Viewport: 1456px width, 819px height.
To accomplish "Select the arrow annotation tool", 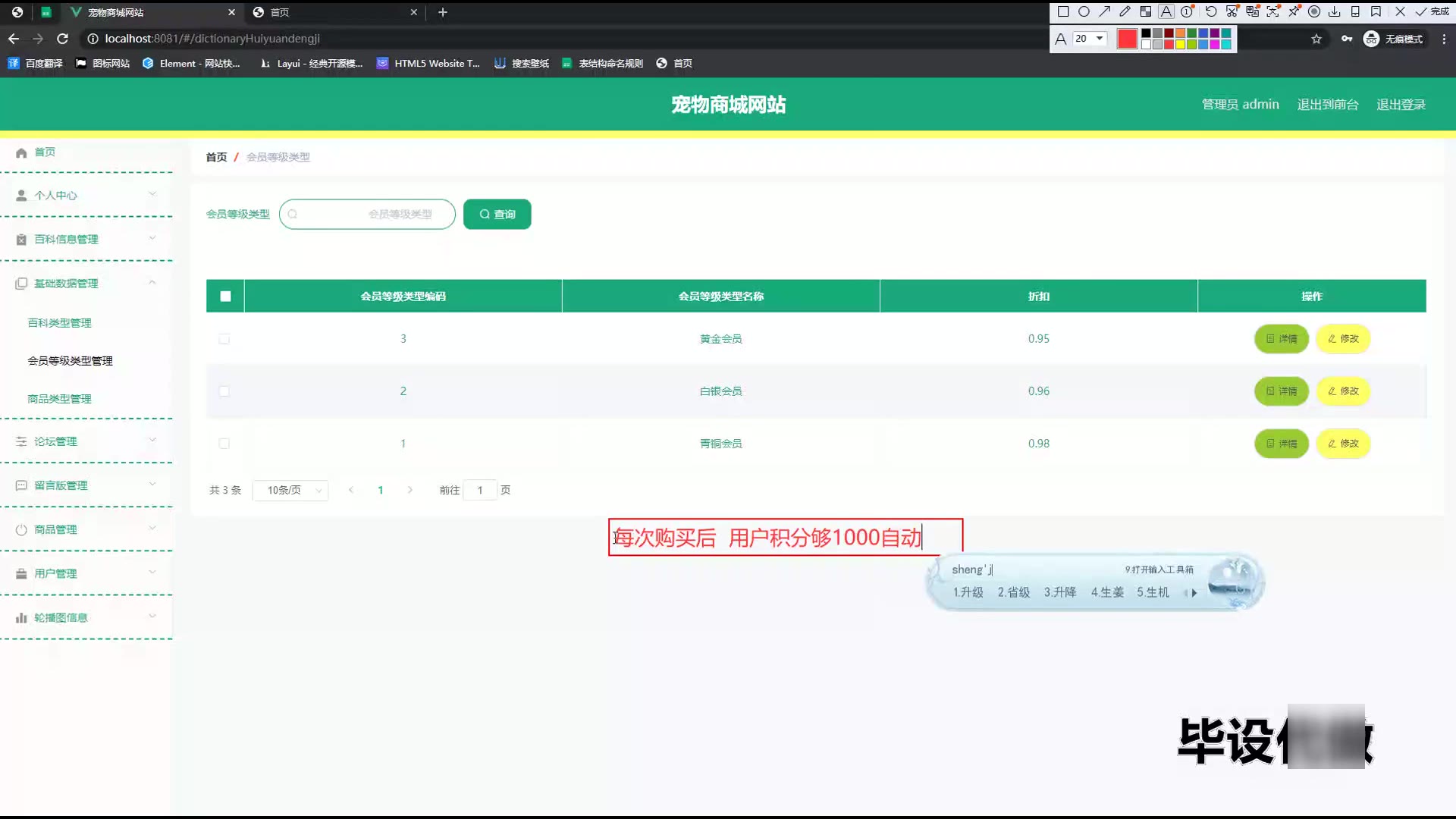I will 1105,11.
